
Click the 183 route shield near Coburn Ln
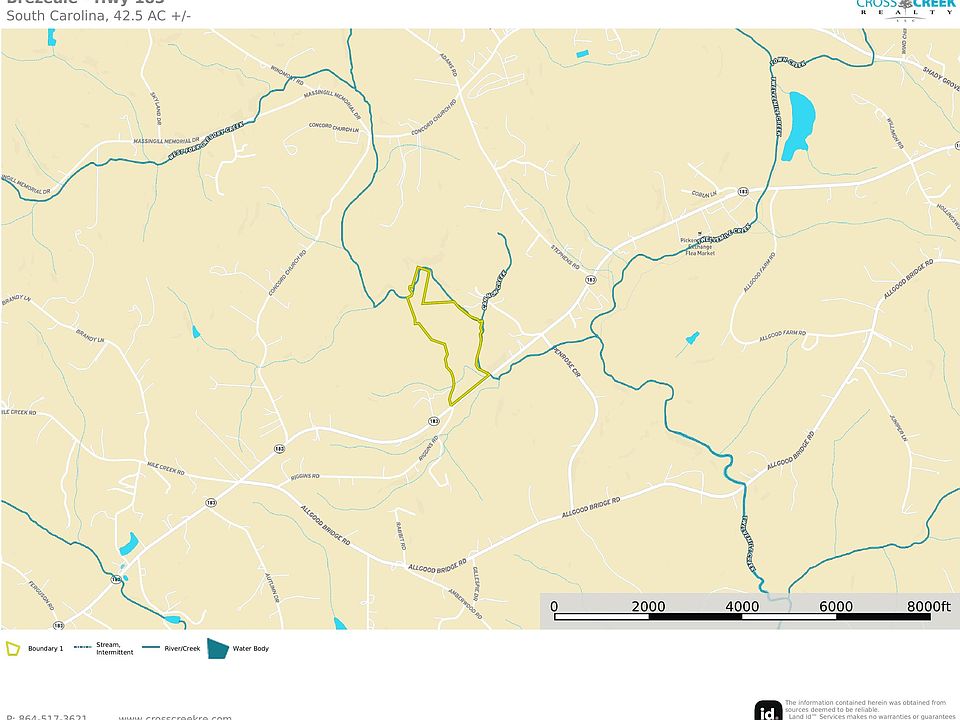[x=743, y=192]
